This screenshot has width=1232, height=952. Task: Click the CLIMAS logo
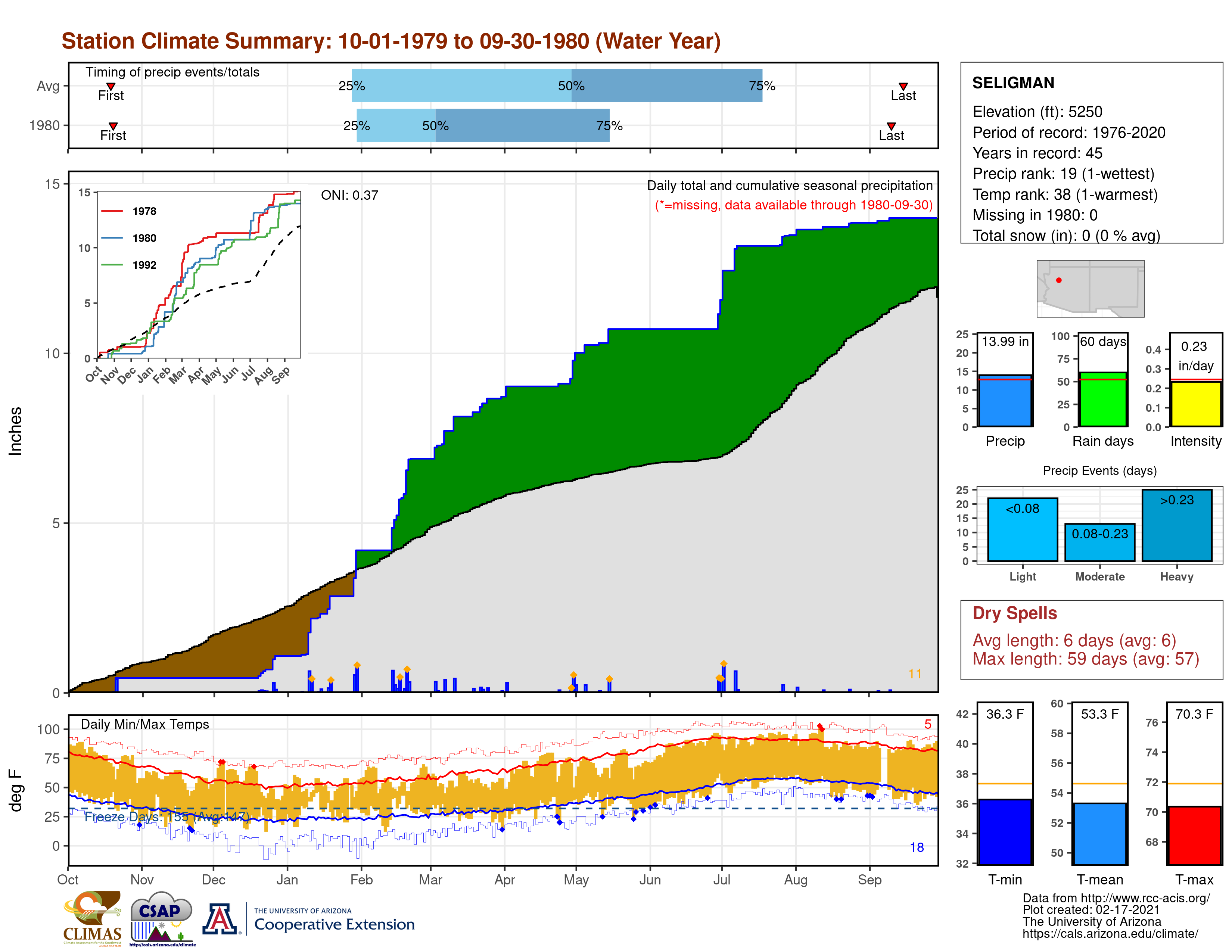click(x=92, y=918)
